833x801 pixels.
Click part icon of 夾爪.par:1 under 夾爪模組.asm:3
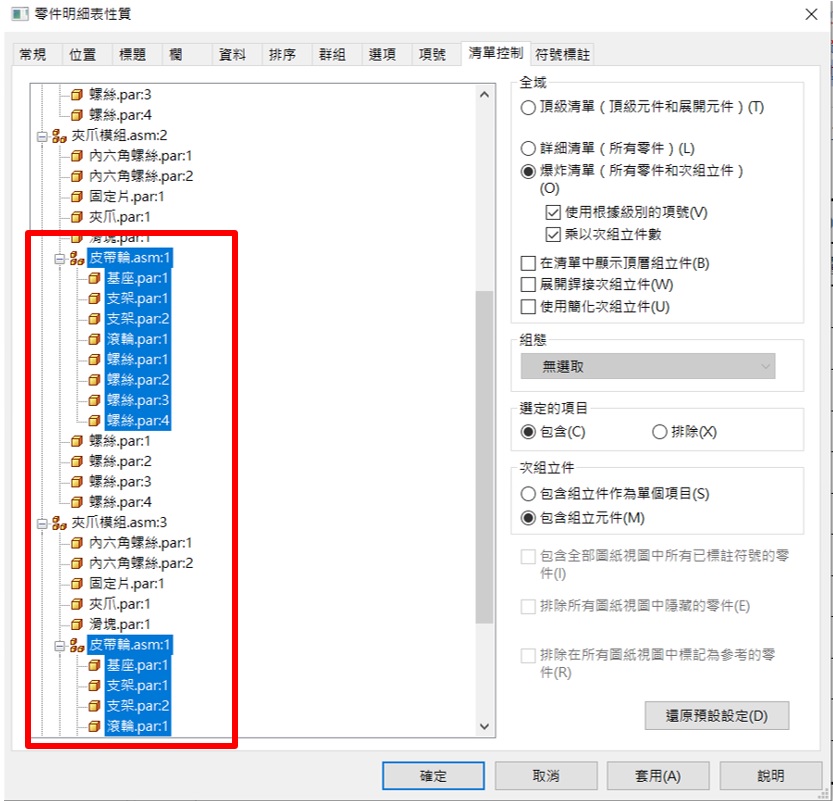[77, 604]
